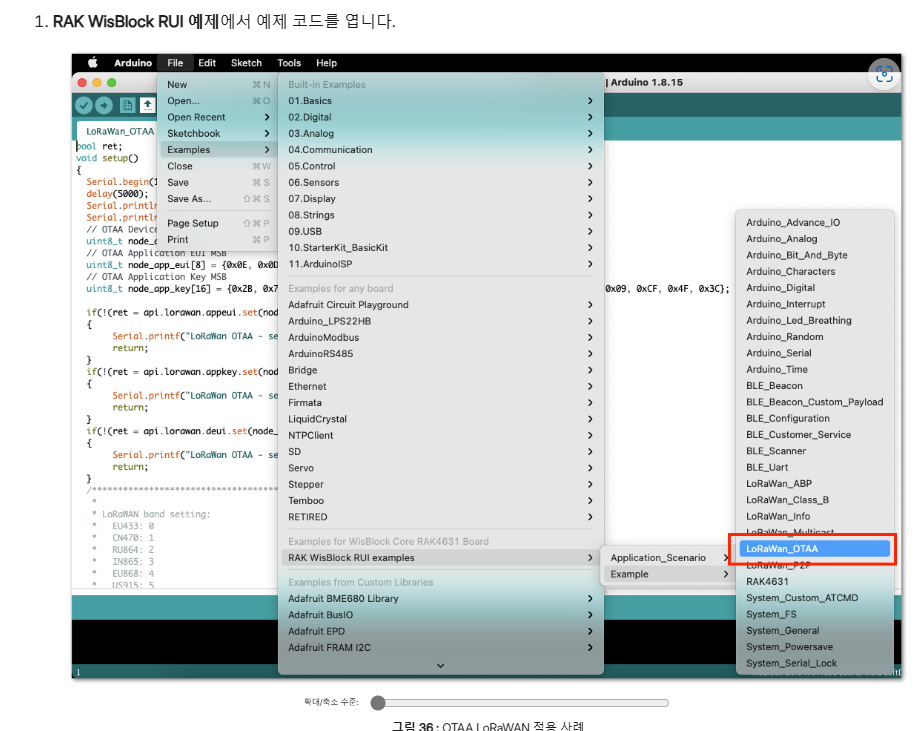The width and height of the screenshot is (915, 731).
Task: Expand Servo examples submenu
Action: (x=441, y=468)
